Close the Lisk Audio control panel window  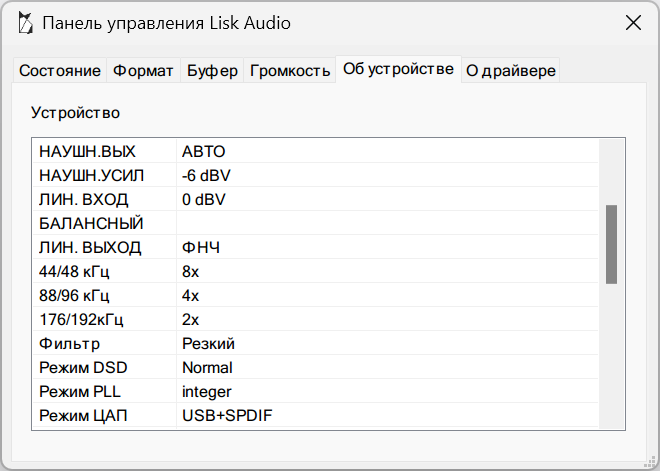632,23
